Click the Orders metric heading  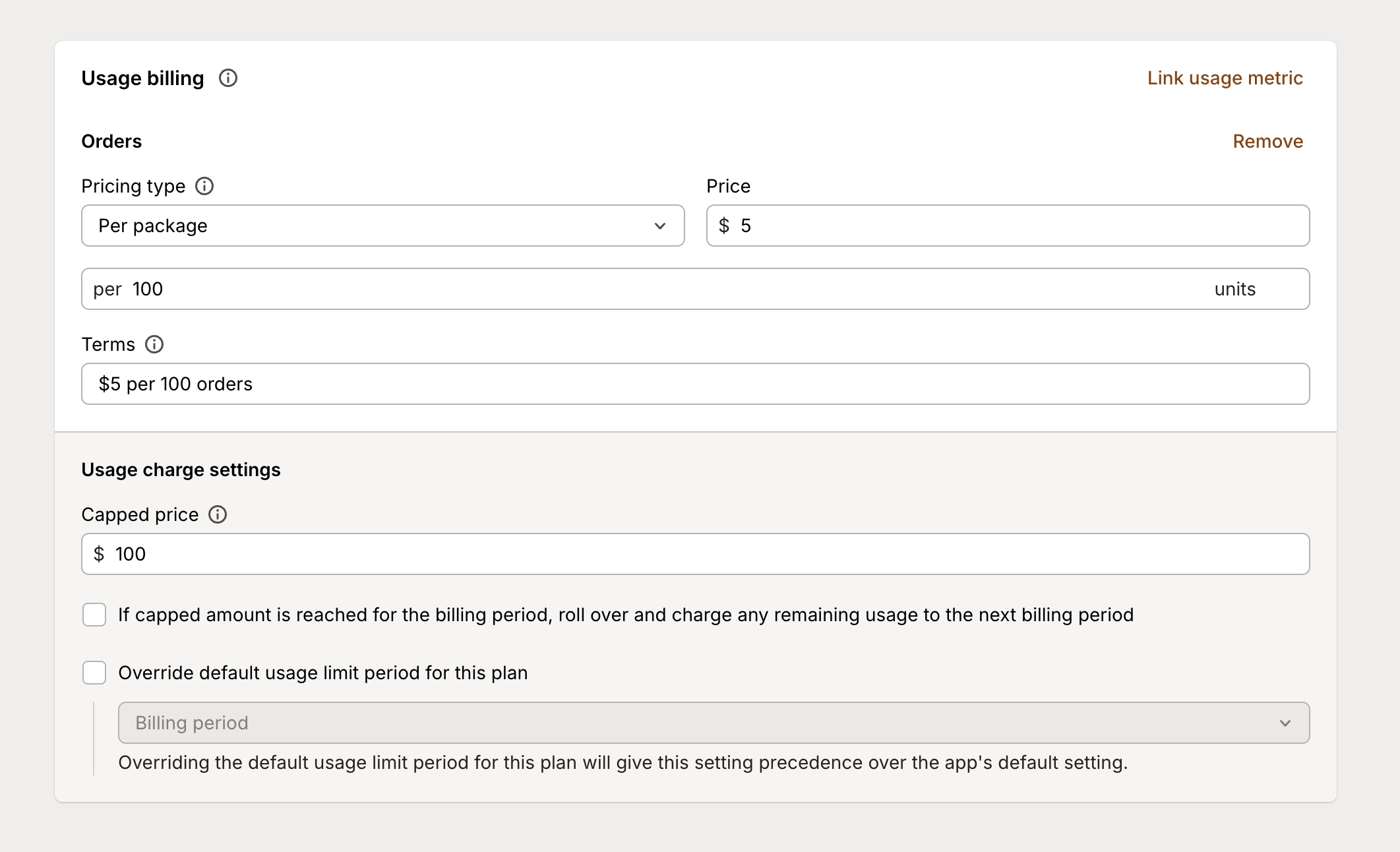(x=111, y=140)
